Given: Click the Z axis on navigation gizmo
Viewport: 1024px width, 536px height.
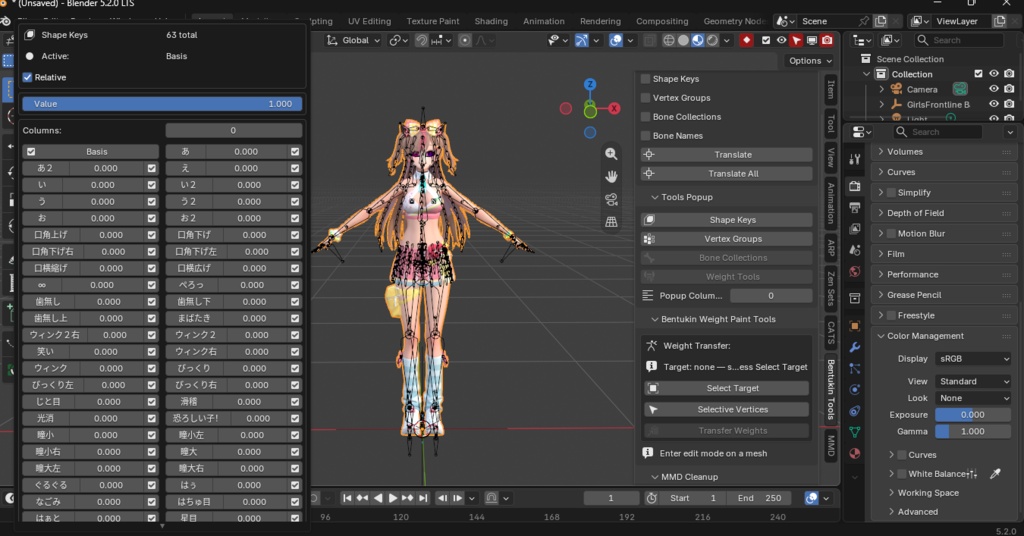Looking at the screenshot, I should coord(590,84).
